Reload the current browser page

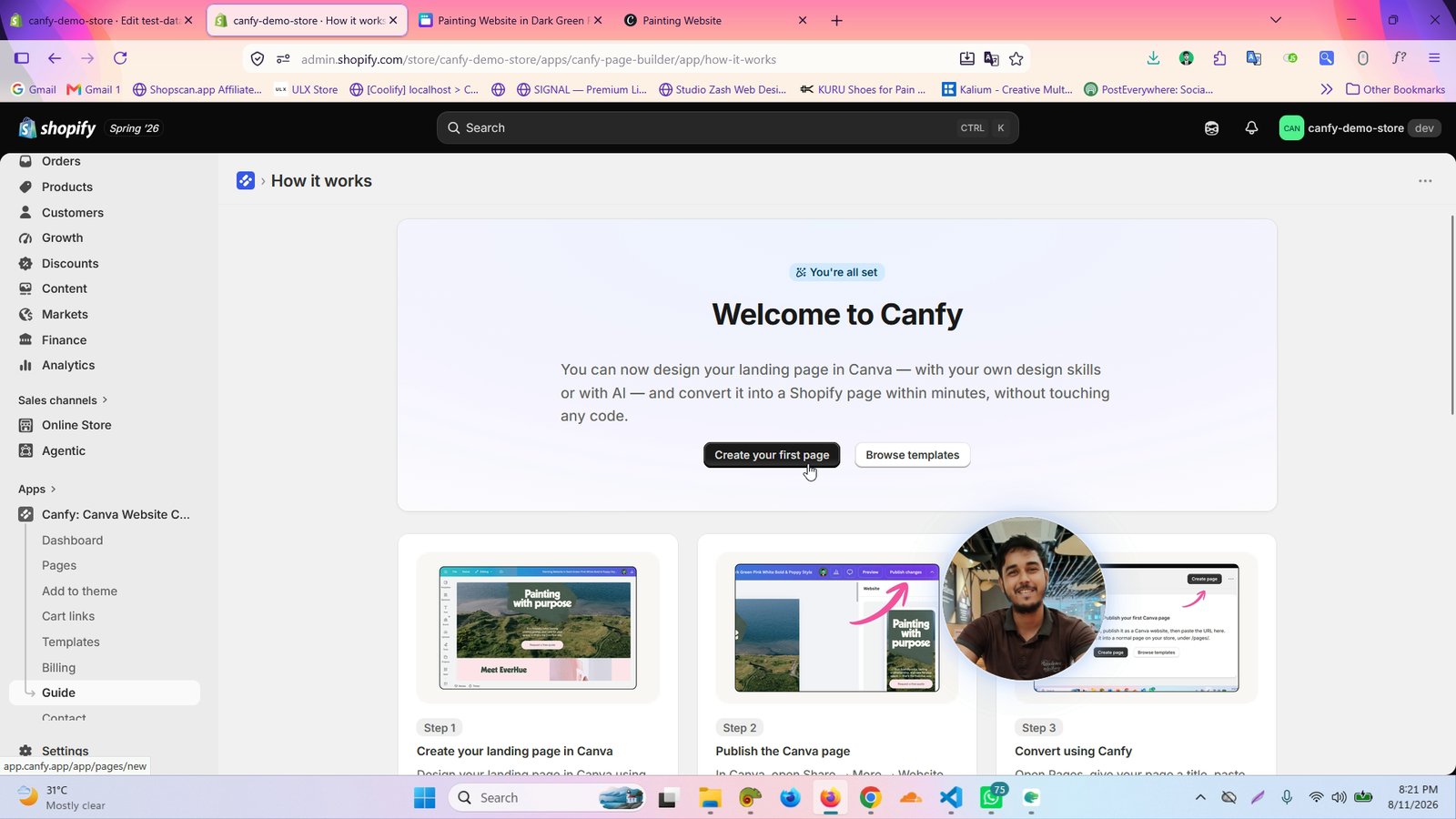pos(120,58)
